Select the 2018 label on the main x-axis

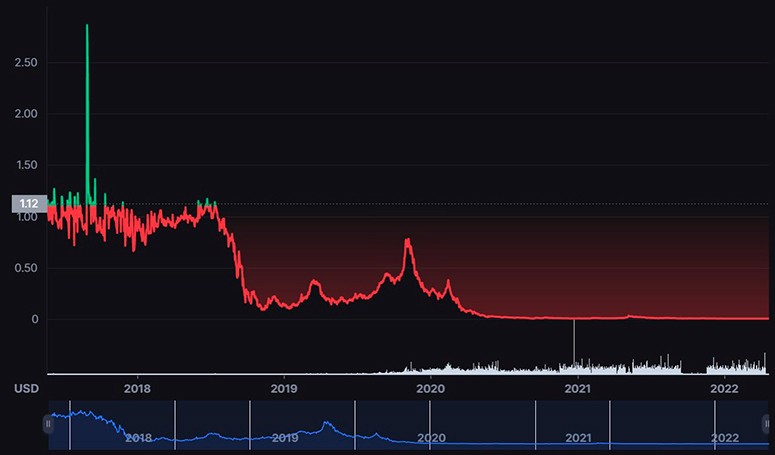(137, 388)
